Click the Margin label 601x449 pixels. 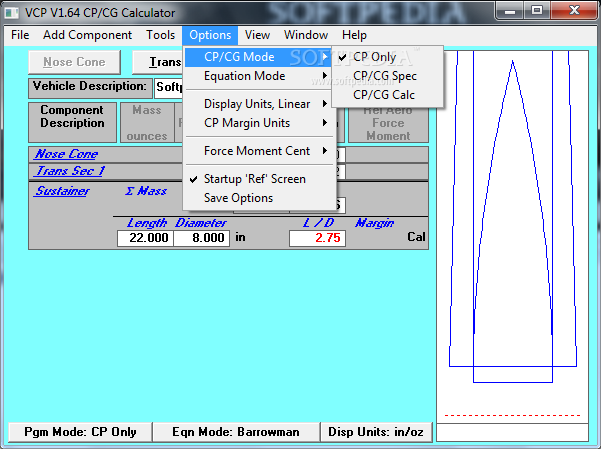(x=374, y=223)
